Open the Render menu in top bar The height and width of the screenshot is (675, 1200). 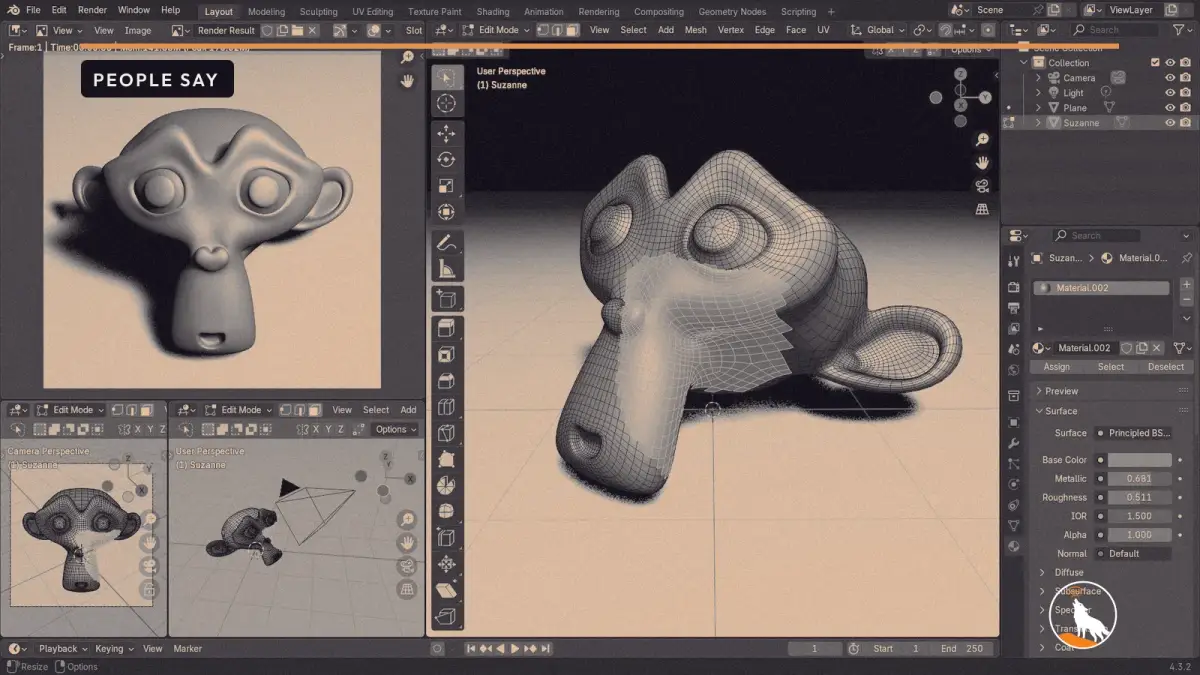pyautogui.click(x=92, y=11)
